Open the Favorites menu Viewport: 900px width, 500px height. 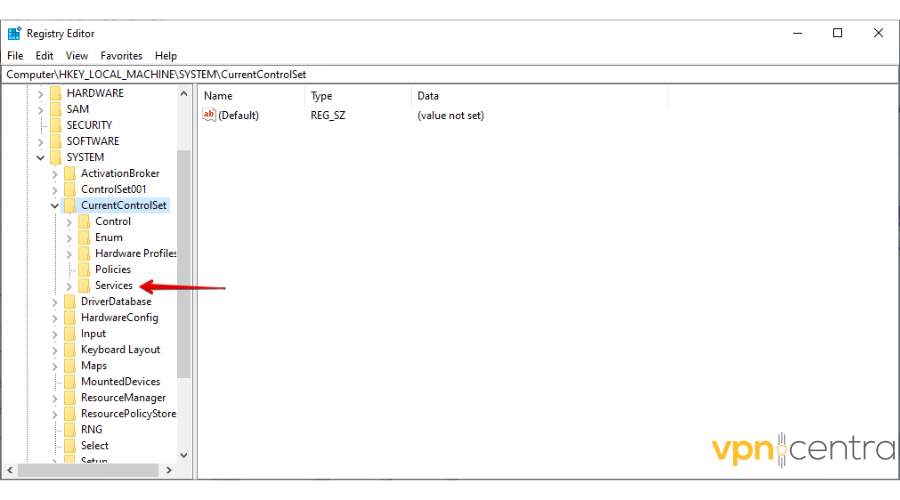(x=121, y=56)
